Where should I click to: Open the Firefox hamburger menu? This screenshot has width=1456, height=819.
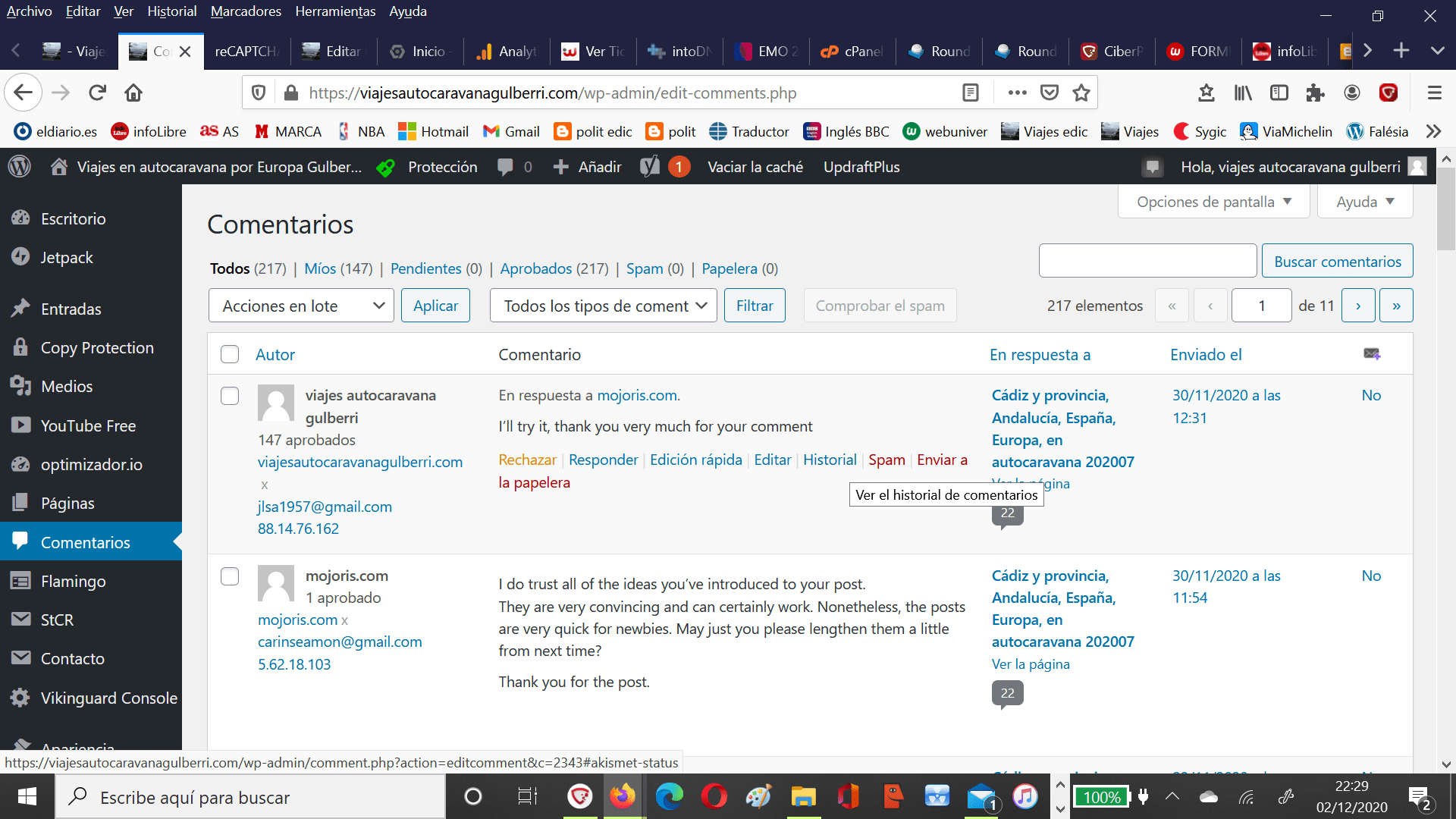[1434, 93]
